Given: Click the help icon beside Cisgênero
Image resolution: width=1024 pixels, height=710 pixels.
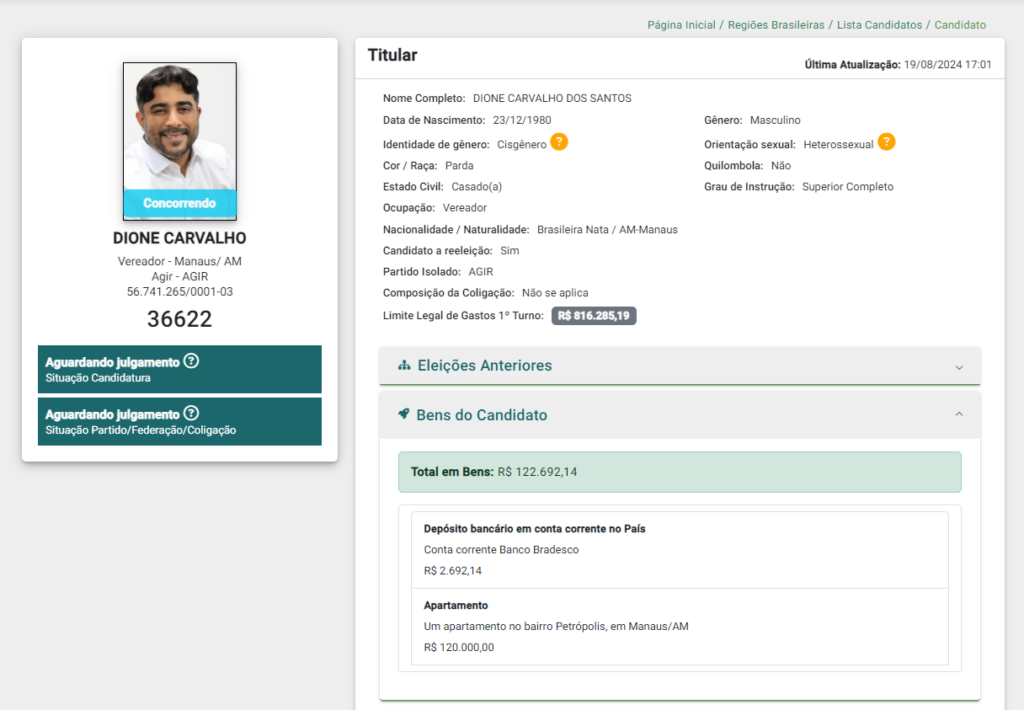Looking at the screenshot, I should point(559,142).
